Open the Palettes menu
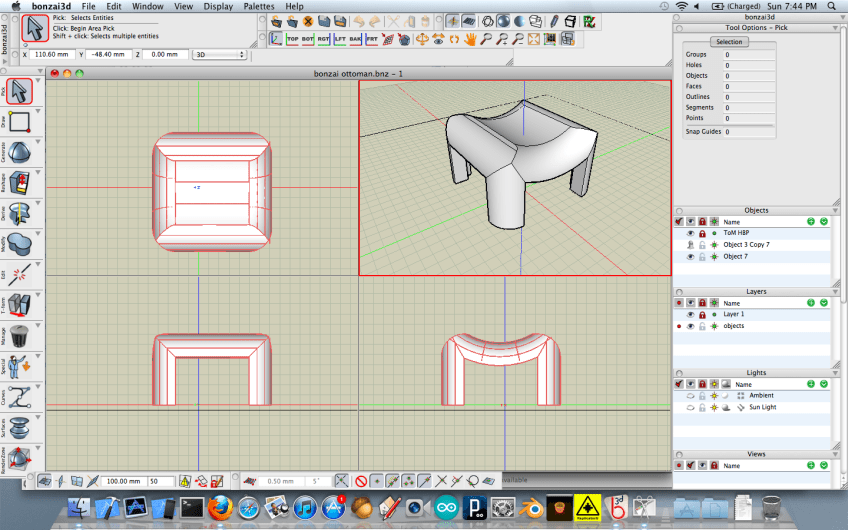Viewport: 848px width, 530px height. point(258,6)
